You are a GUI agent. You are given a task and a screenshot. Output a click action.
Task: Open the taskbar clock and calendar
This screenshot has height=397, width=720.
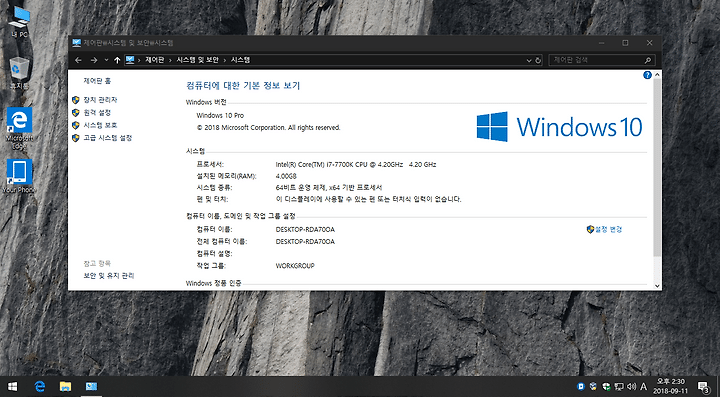click(671, 386)
